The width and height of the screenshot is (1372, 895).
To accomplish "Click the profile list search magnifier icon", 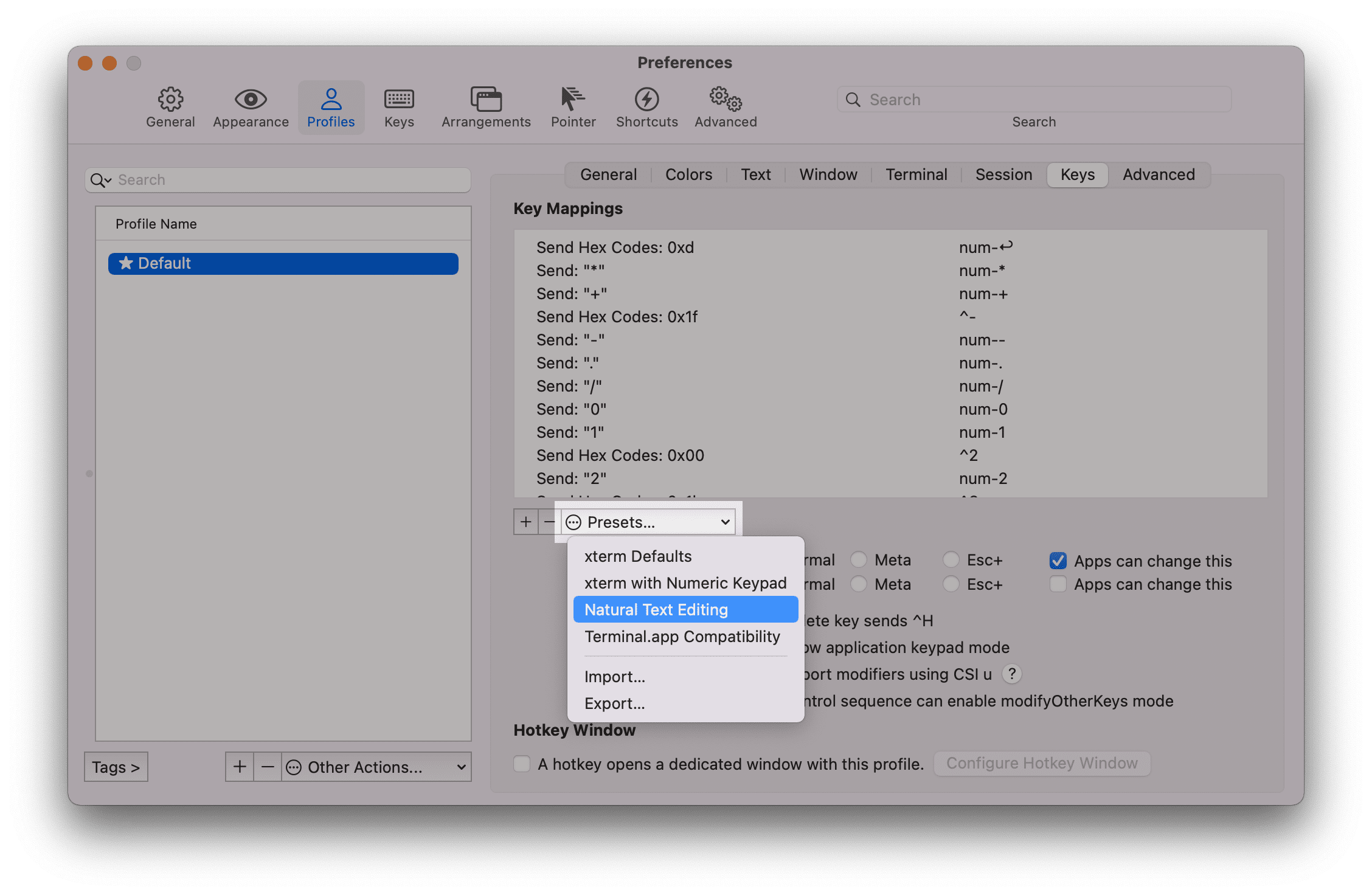I will click(100, 180).
